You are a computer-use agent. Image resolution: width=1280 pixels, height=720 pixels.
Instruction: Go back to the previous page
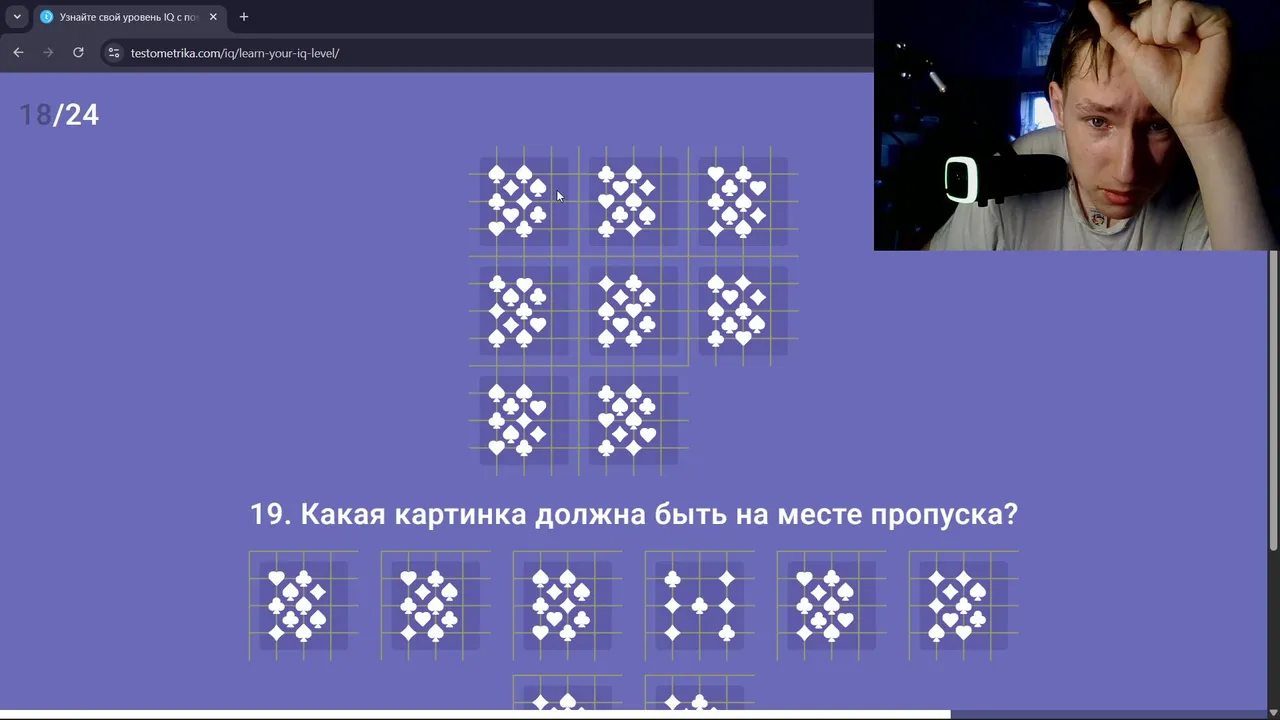(x=18, y=53)
